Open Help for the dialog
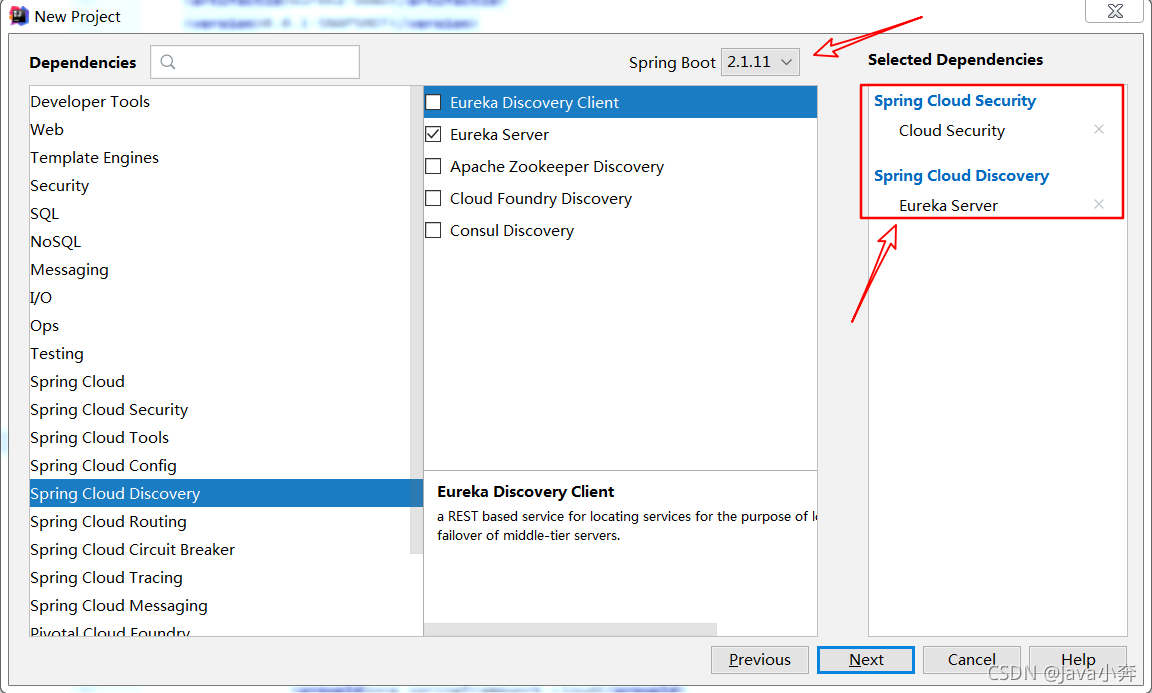 click(1078, 659)
